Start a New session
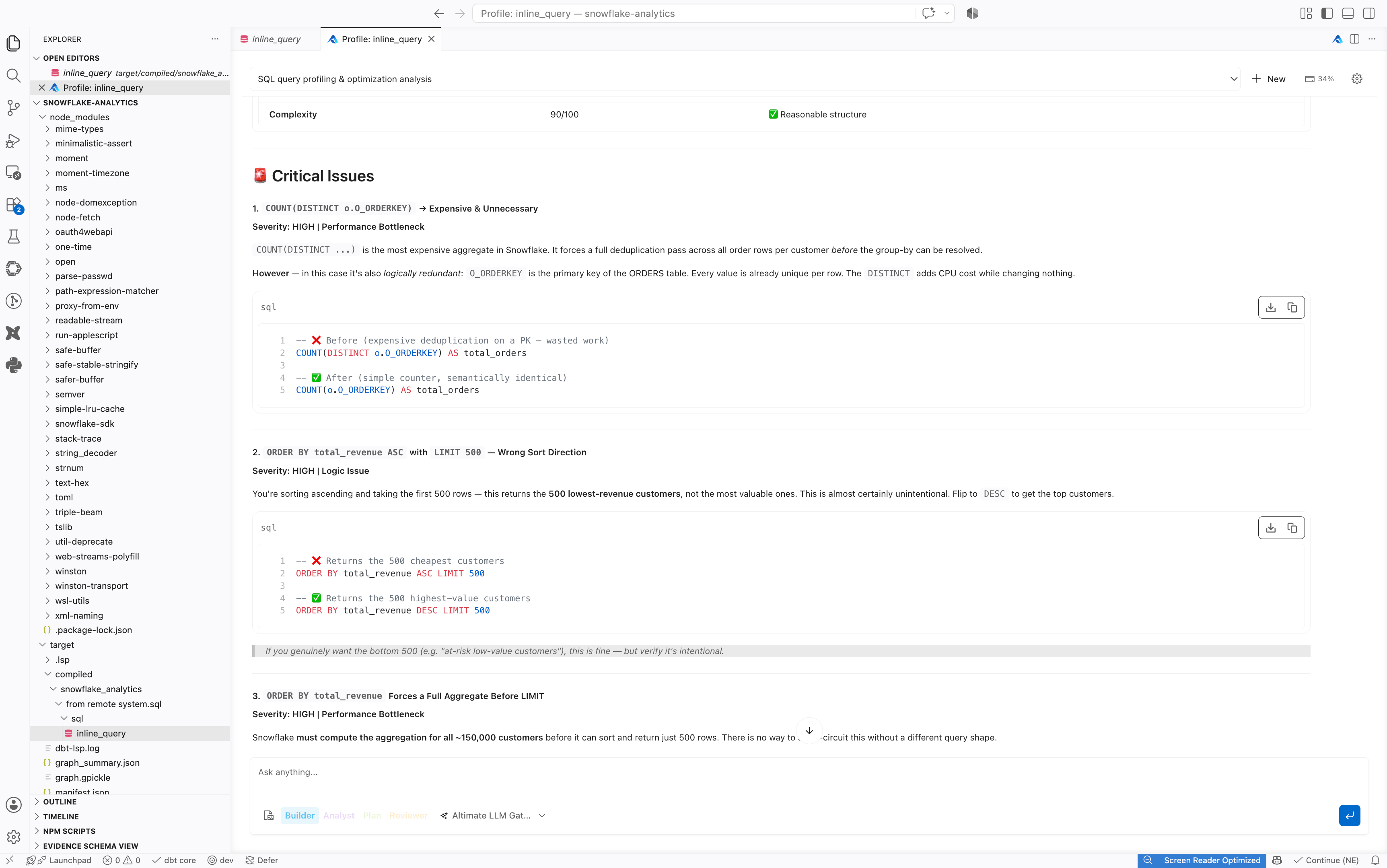 point(1269,79)
